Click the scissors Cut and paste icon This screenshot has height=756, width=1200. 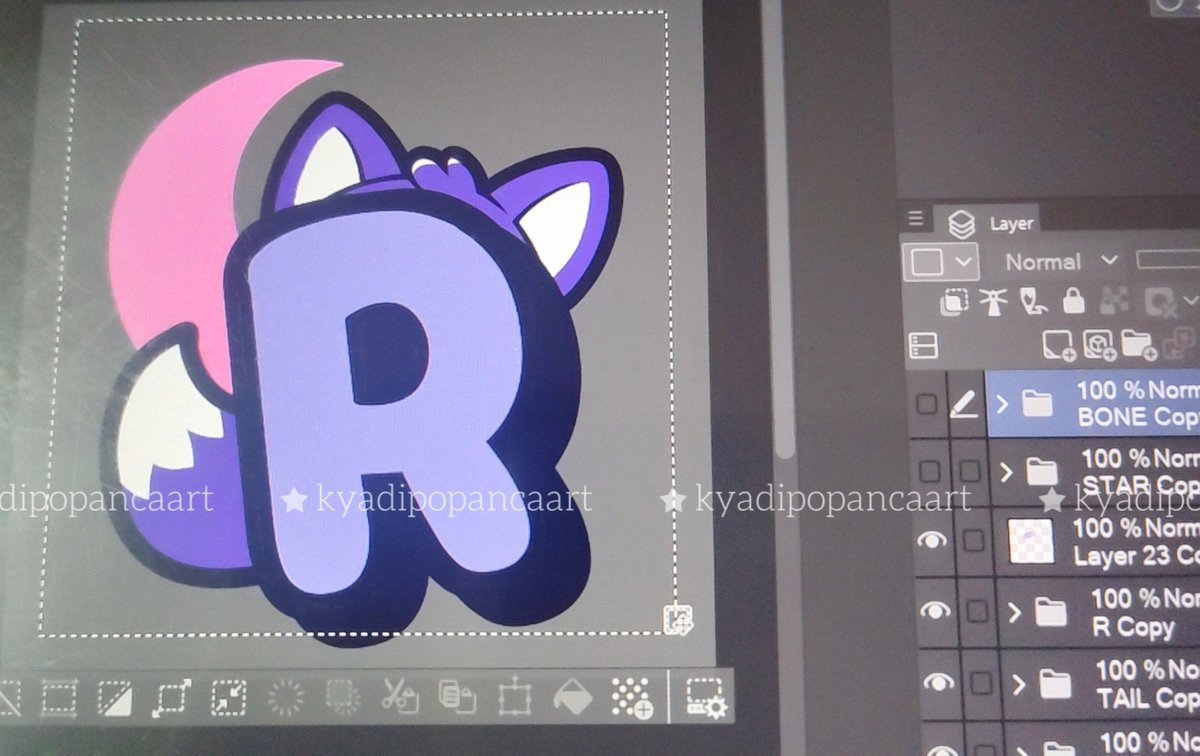[x=399, y=697]
